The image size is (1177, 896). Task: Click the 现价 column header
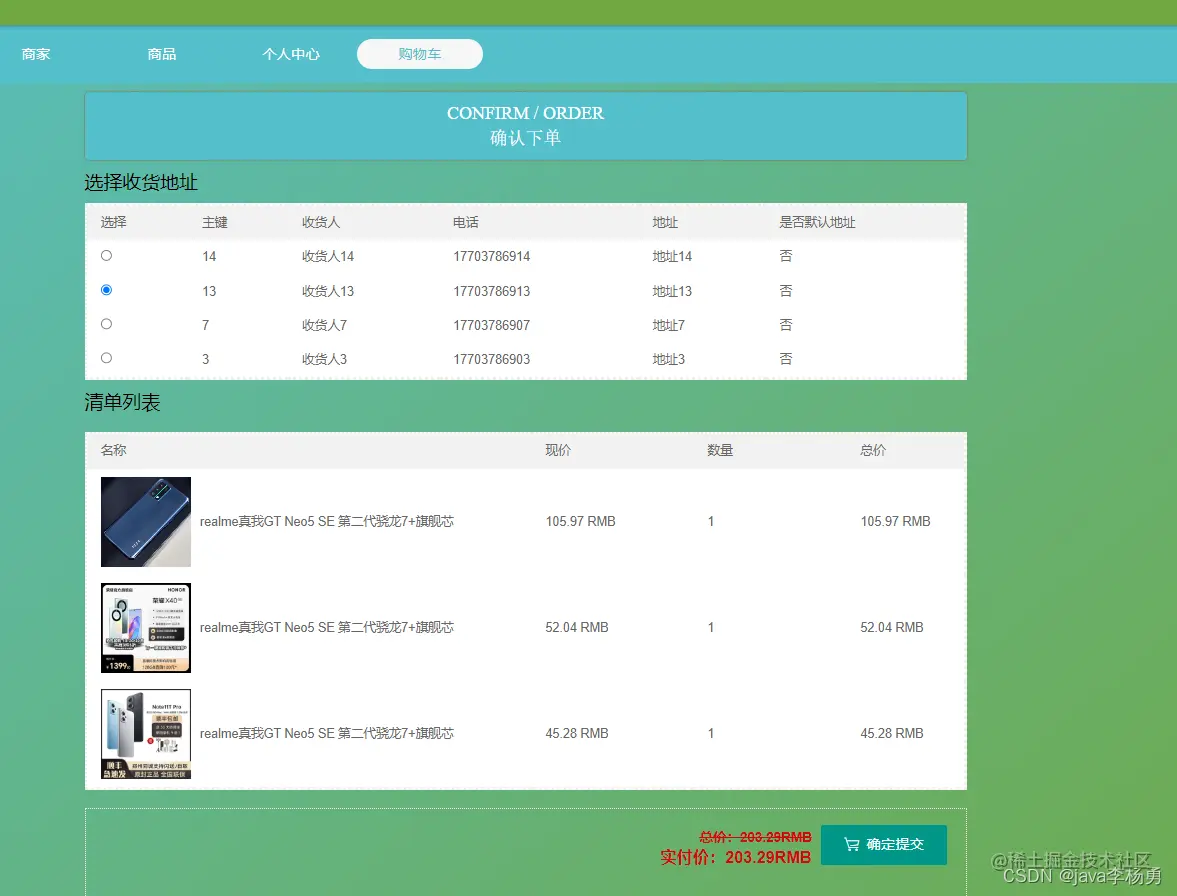(558, 450)
